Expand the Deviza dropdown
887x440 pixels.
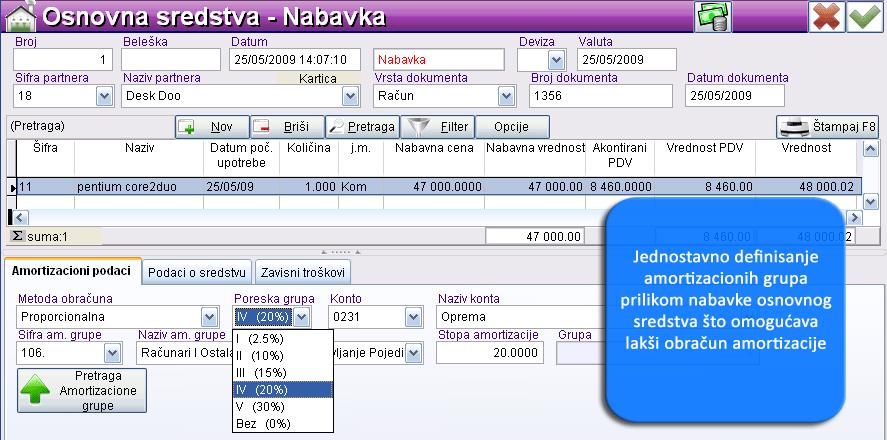click(x=556, y=60)
